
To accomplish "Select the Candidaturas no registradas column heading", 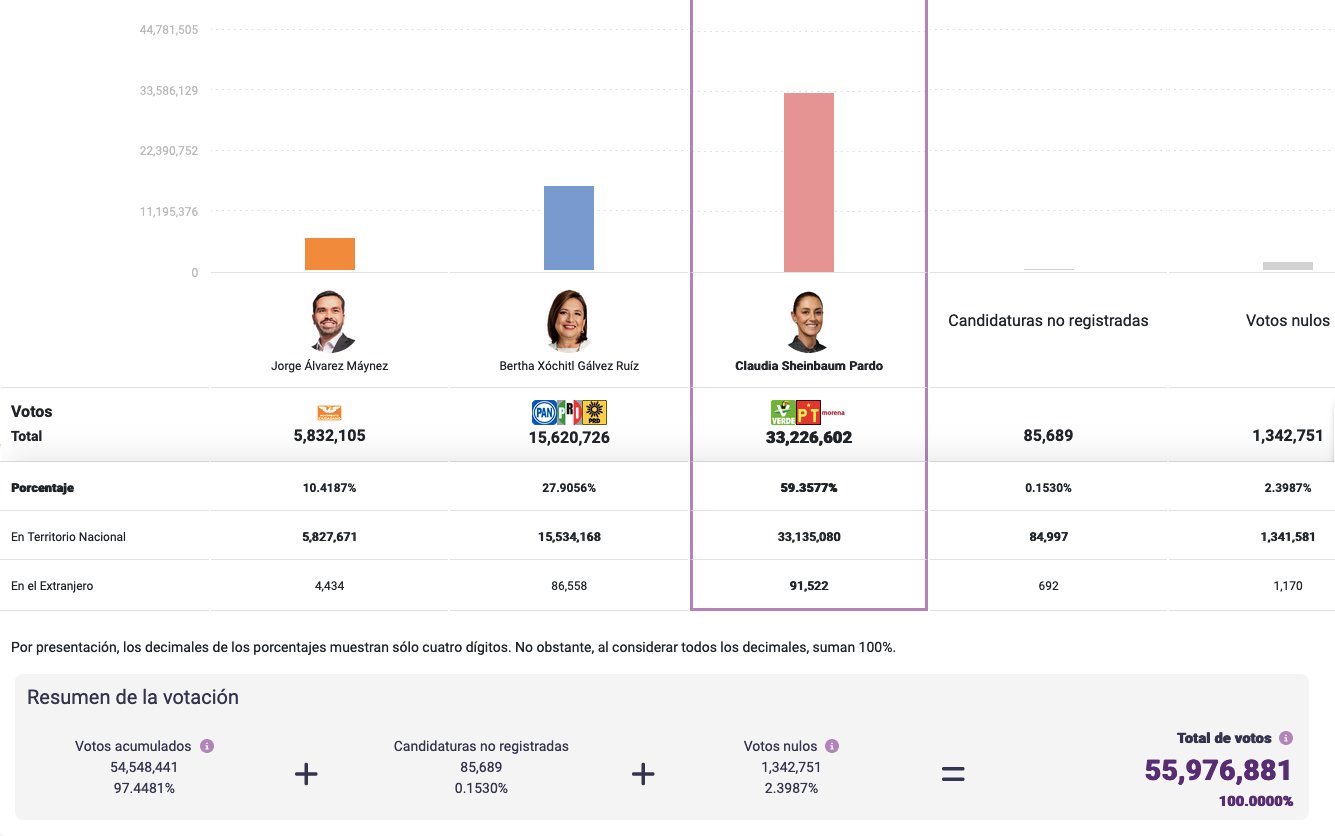I will coord(1048,321).
